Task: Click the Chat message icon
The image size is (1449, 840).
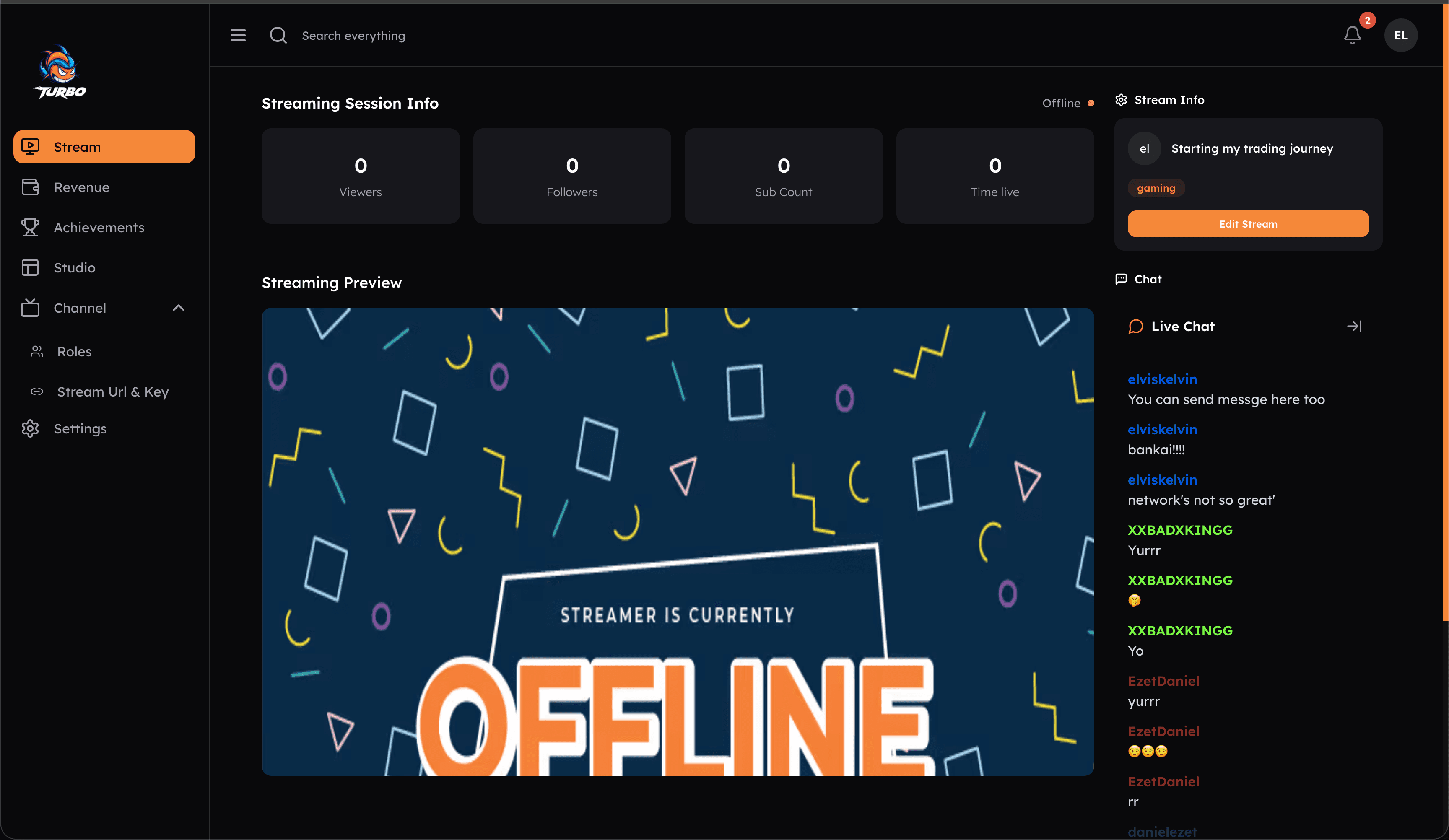Action: [1121, 279]
